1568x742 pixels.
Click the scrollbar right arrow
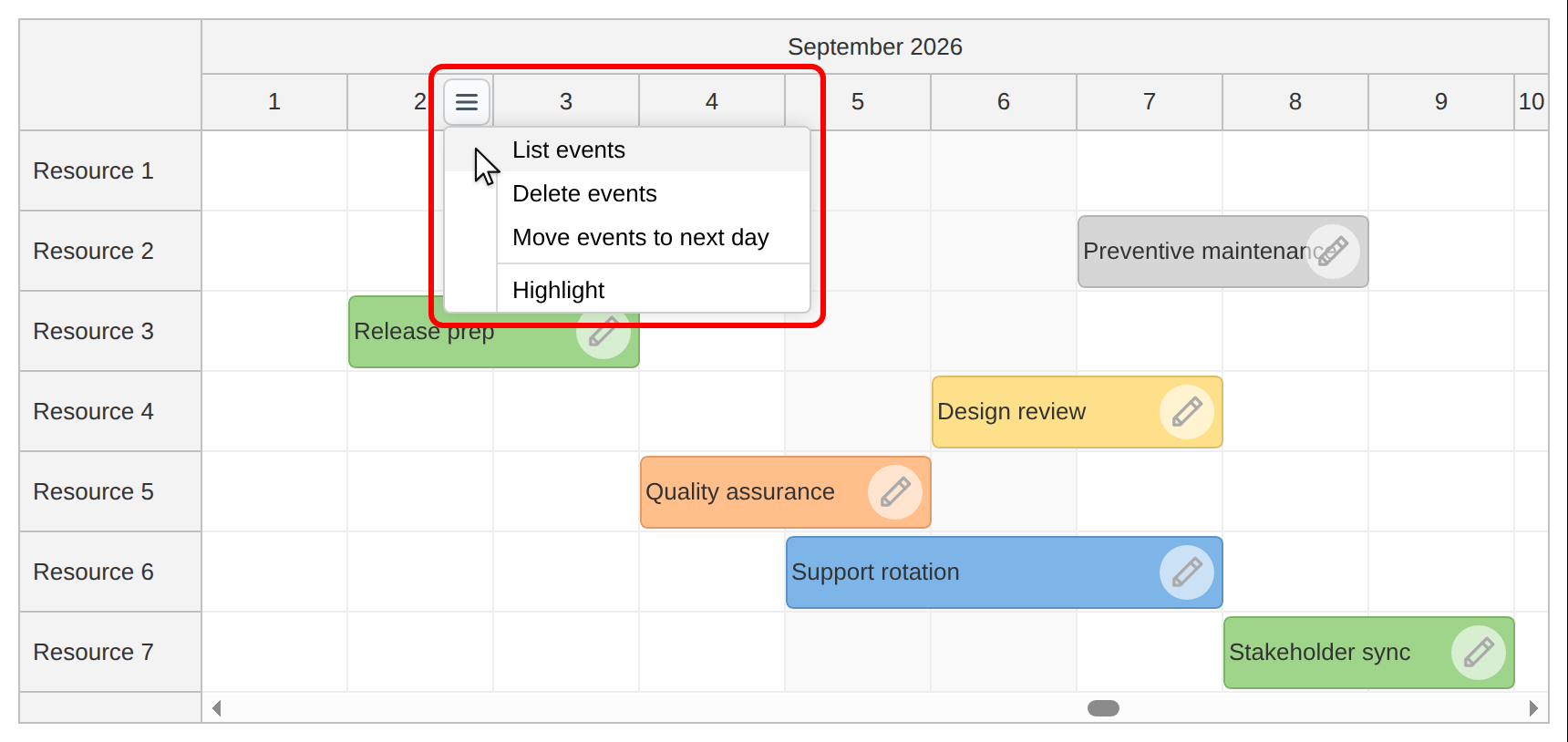pyautogui.click(x=1533, y=708)
